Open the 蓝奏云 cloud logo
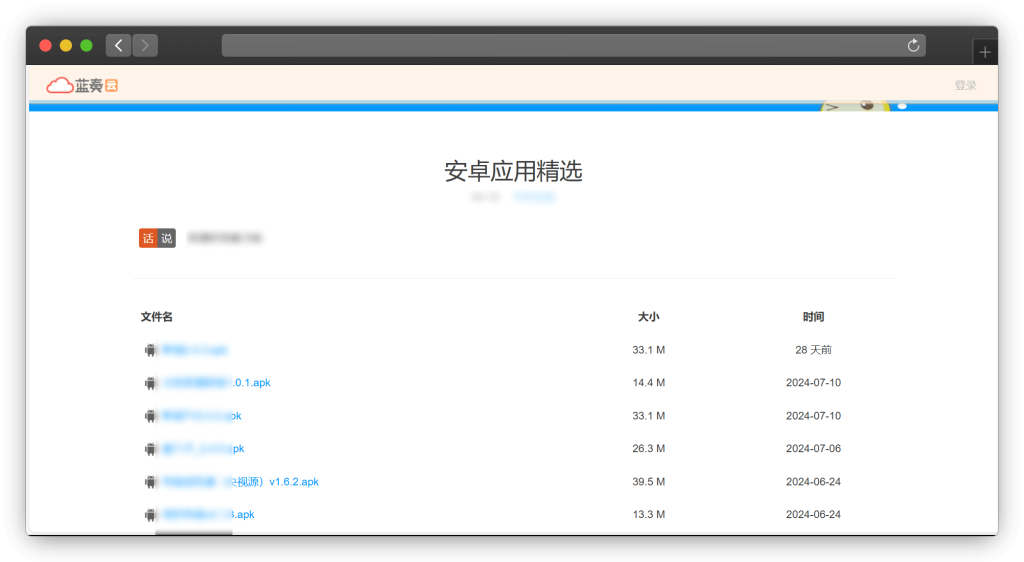The image size is (1024, 562). (x=82, y=86)
